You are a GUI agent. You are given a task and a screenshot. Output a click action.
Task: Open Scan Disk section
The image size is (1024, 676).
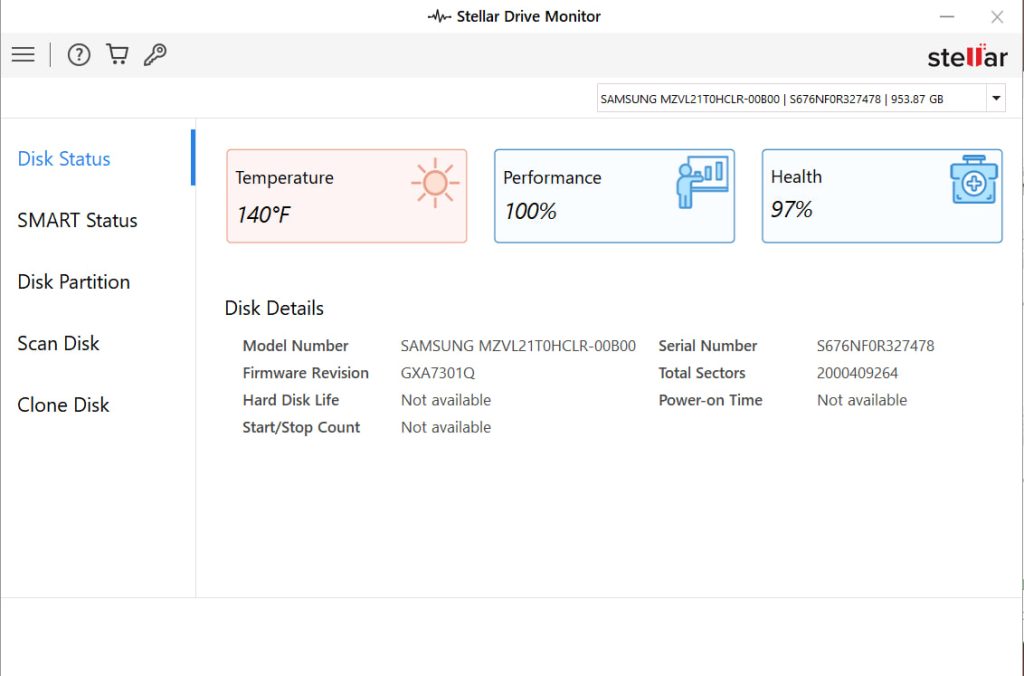(58, 343)
